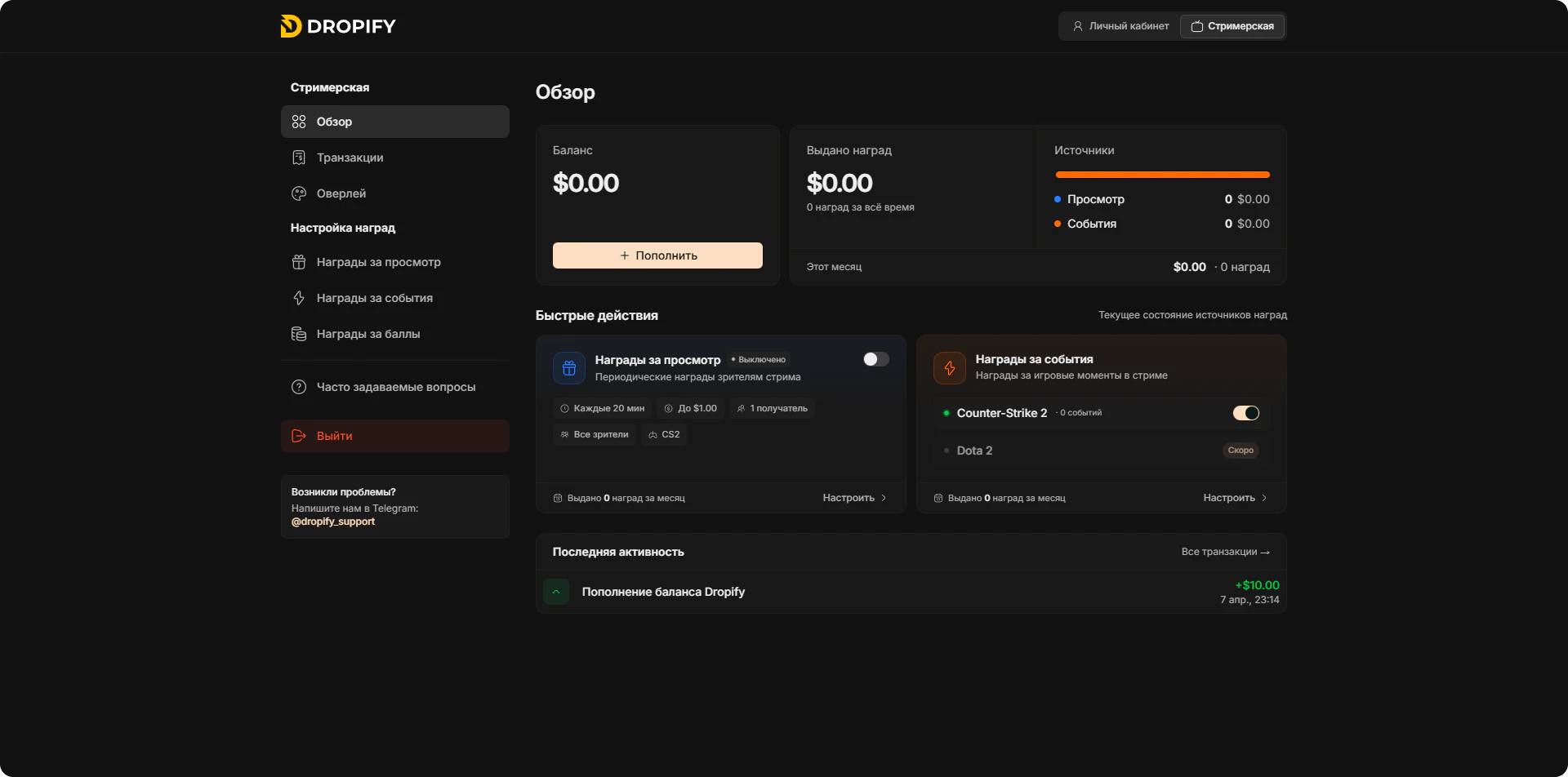Click the orange lightning card icon
Screen dimensions: 1568x777
pyautogui.click(x=950, y=368)
